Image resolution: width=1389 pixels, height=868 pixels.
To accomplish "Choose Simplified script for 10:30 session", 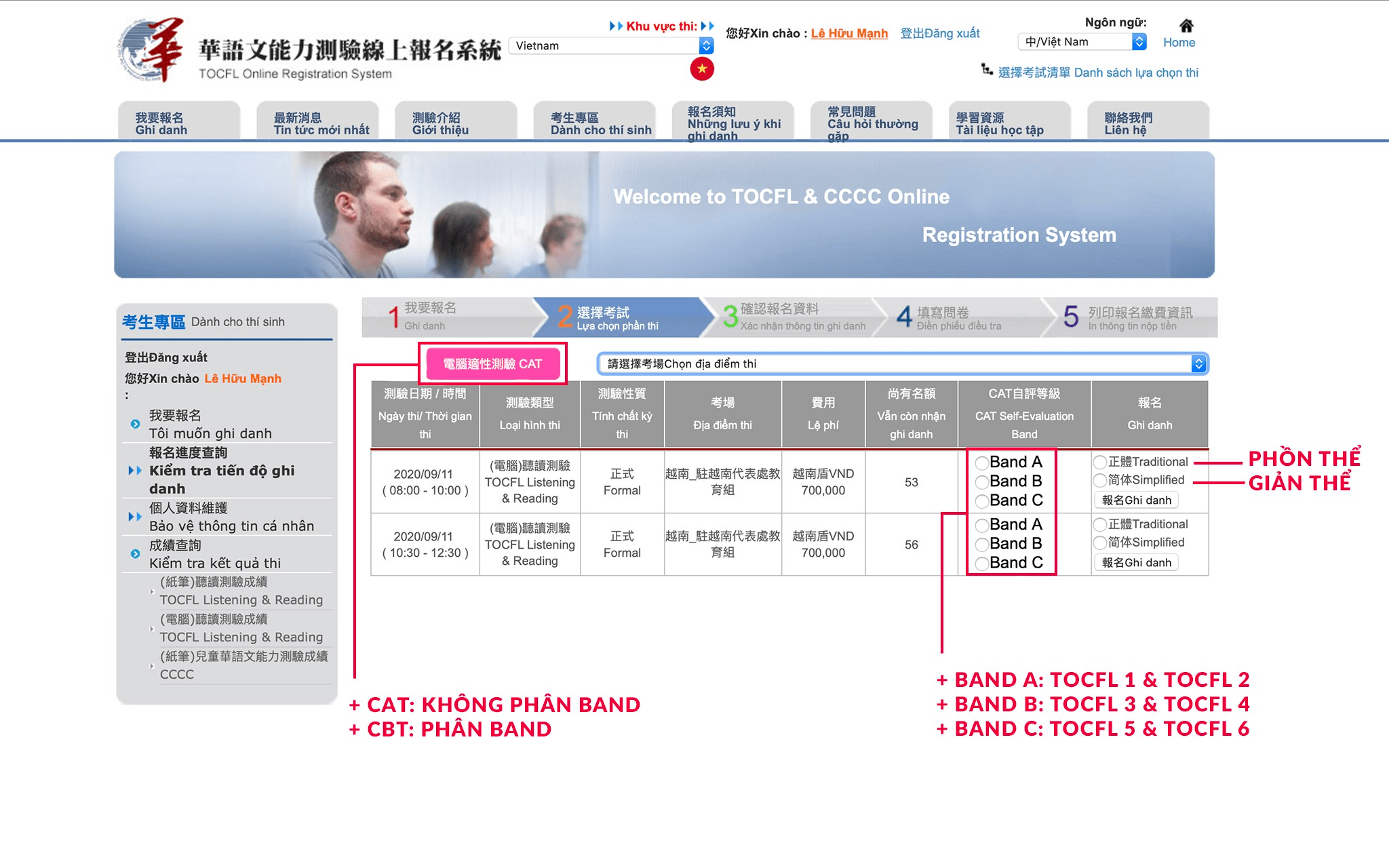I will point(1100,543).
